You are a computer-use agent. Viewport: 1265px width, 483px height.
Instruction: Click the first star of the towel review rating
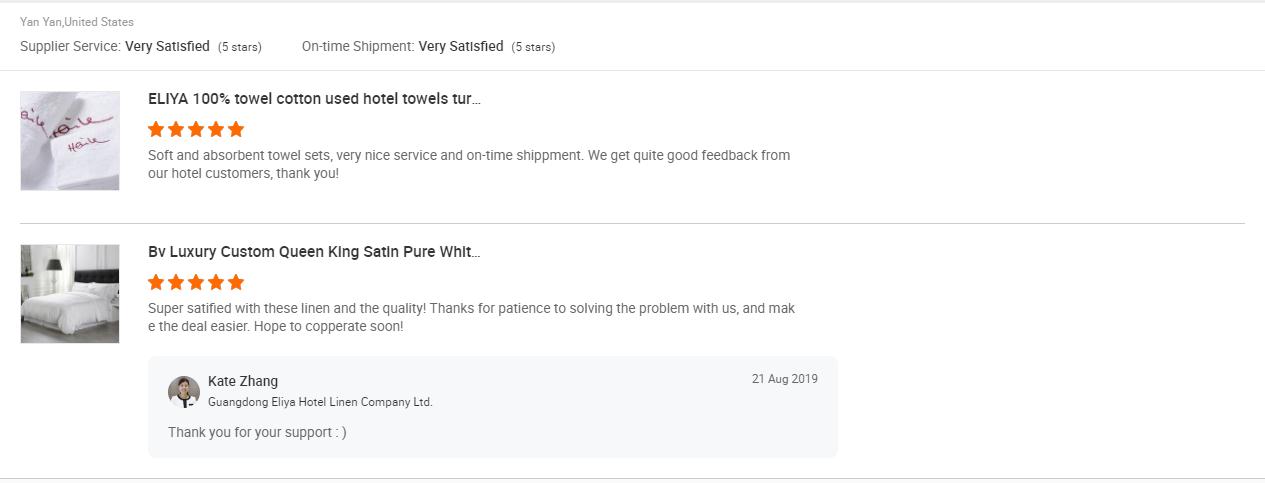(156, 129)
